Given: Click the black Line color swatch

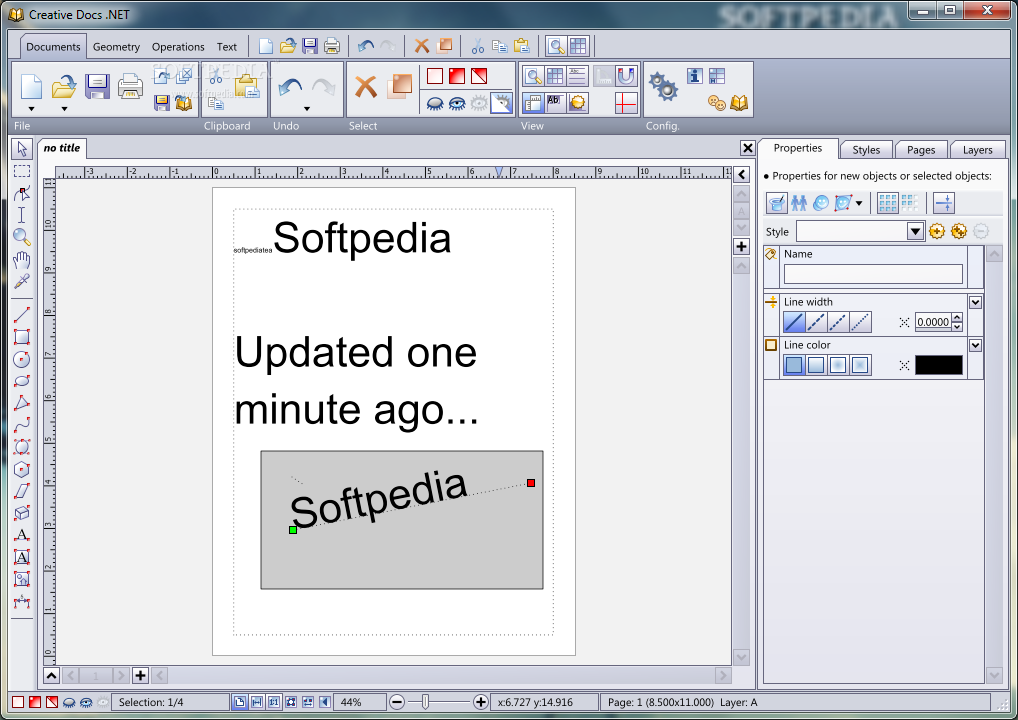Looking at the screenshot, I should click(939, 365).
